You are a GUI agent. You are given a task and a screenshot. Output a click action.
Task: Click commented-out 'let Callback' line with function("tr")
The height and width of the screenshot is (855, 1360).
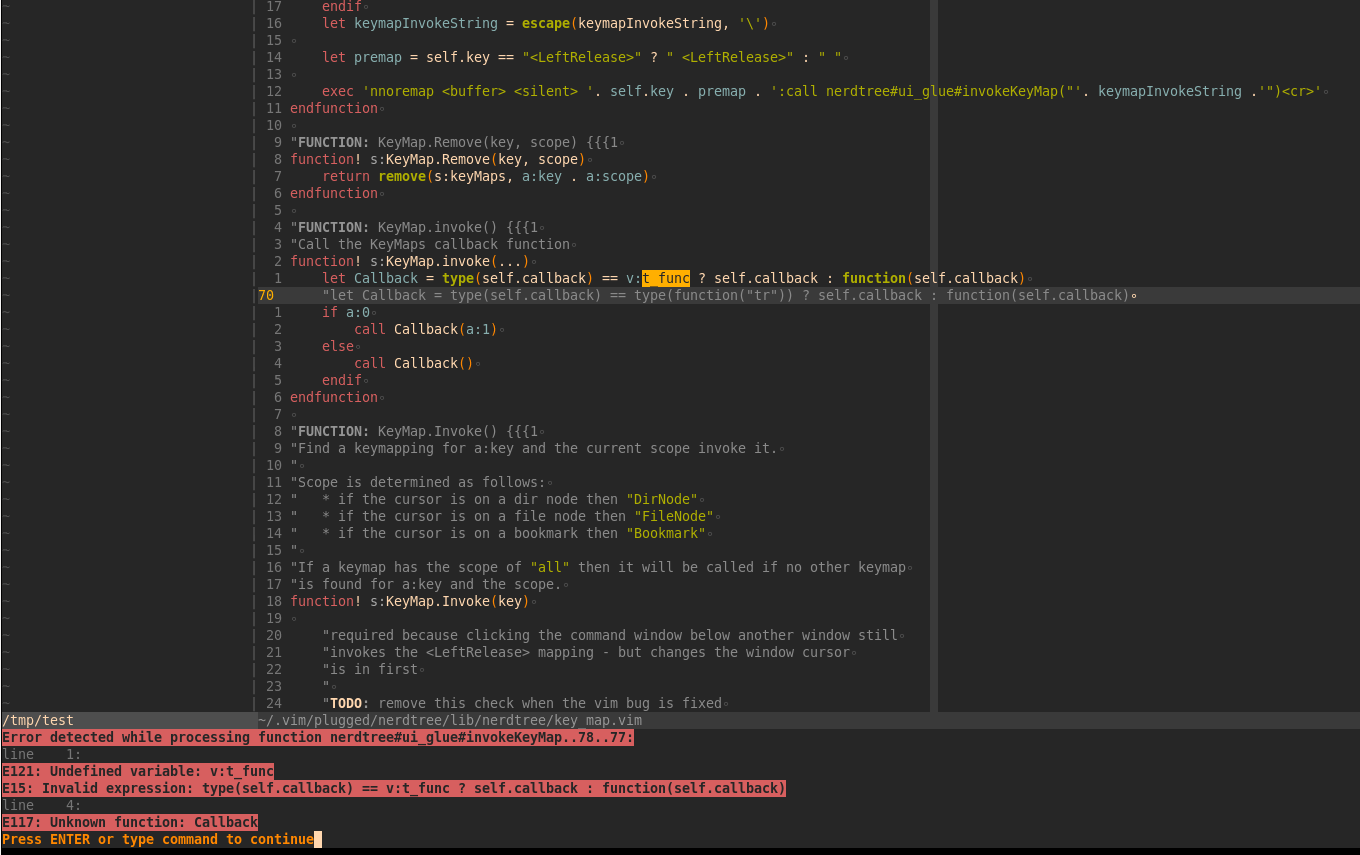[x=728, y=295]
